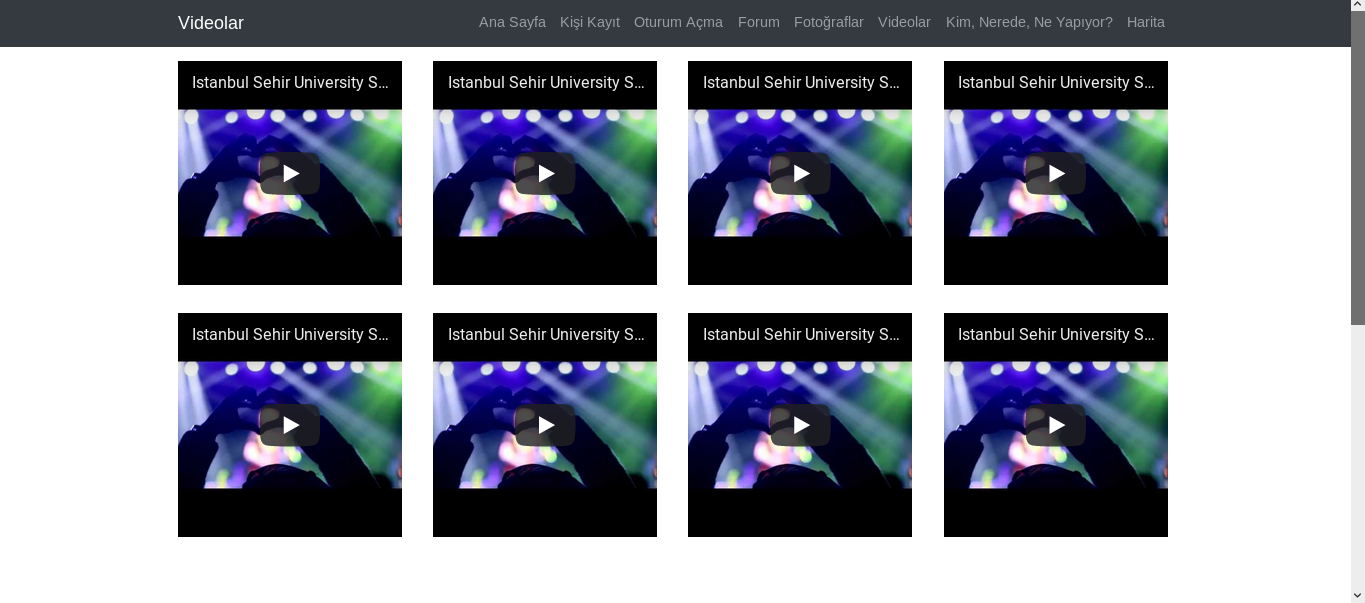The height and width of the screenshot is (603, 1365).
Task: Go to Ana Sayfa page
Action: [512, 22]
